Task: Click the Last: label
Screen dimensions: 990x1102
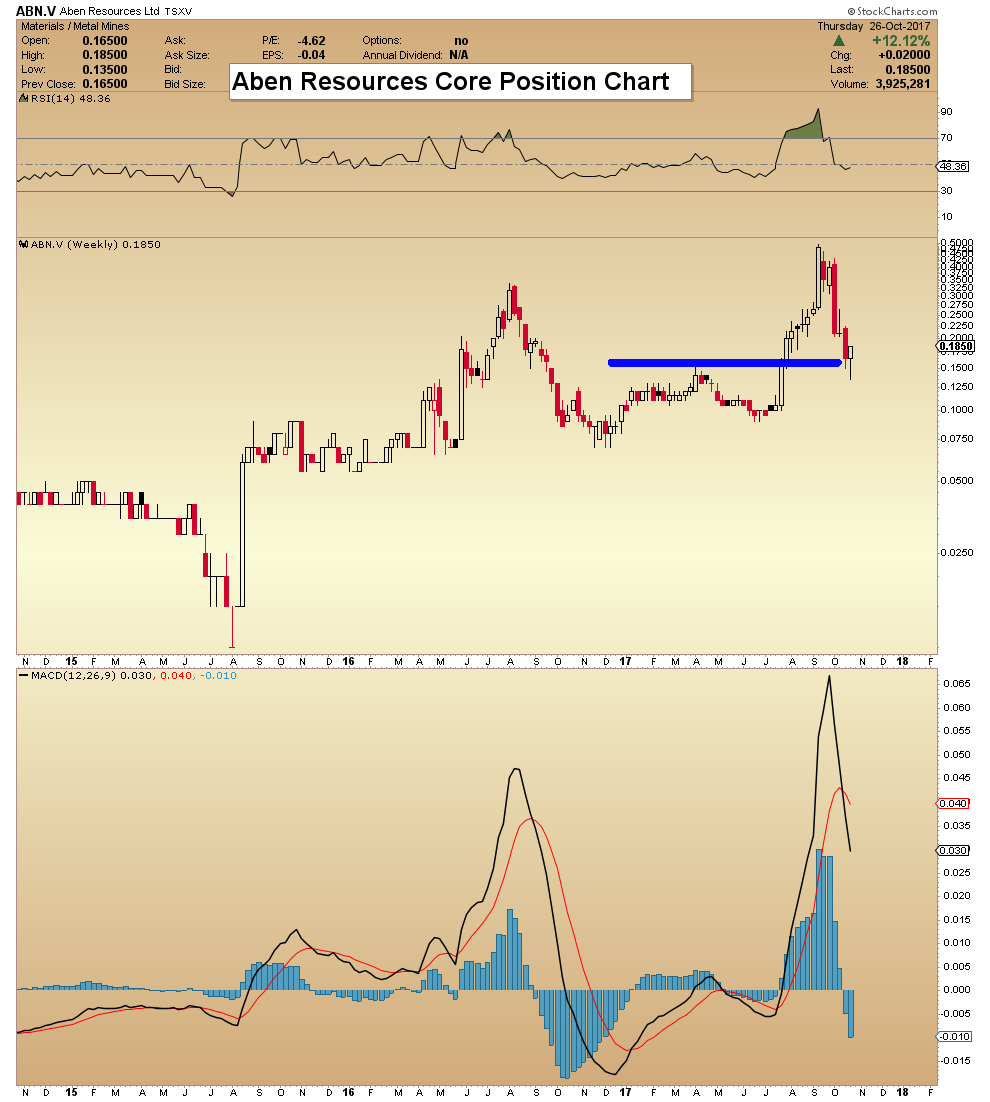Action: [x=841, y=70]
